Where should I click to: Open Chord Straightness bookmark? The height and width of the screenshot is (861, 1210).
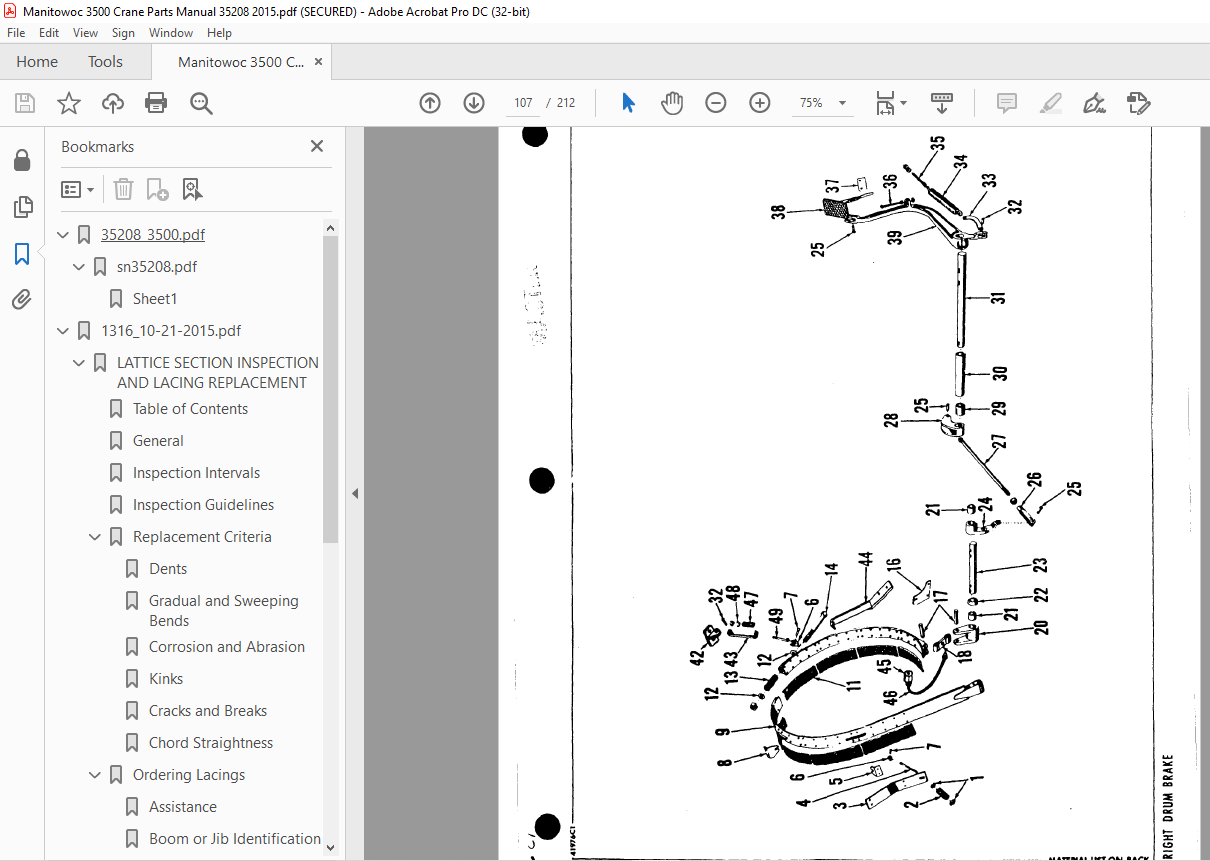[x=211, y=743]
